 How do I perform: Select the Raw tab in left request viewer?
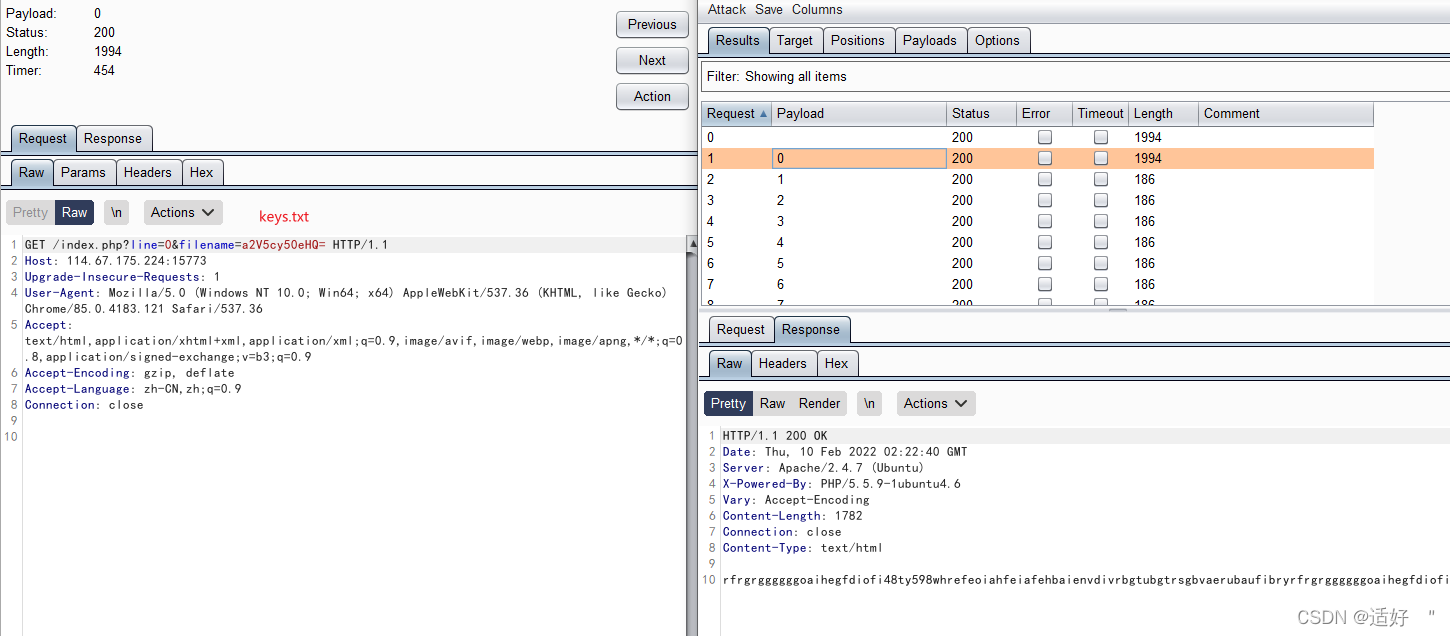(x=32, y=172)
